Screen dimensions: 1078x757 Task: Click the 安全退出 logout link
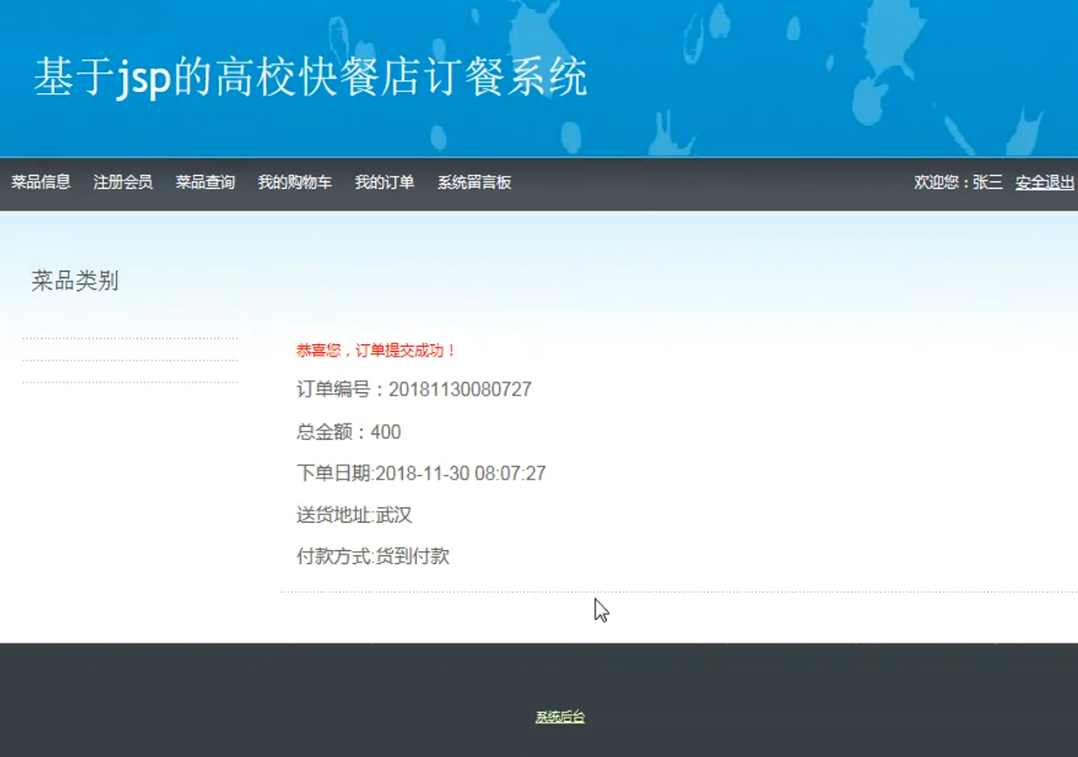pos(1044,182)
